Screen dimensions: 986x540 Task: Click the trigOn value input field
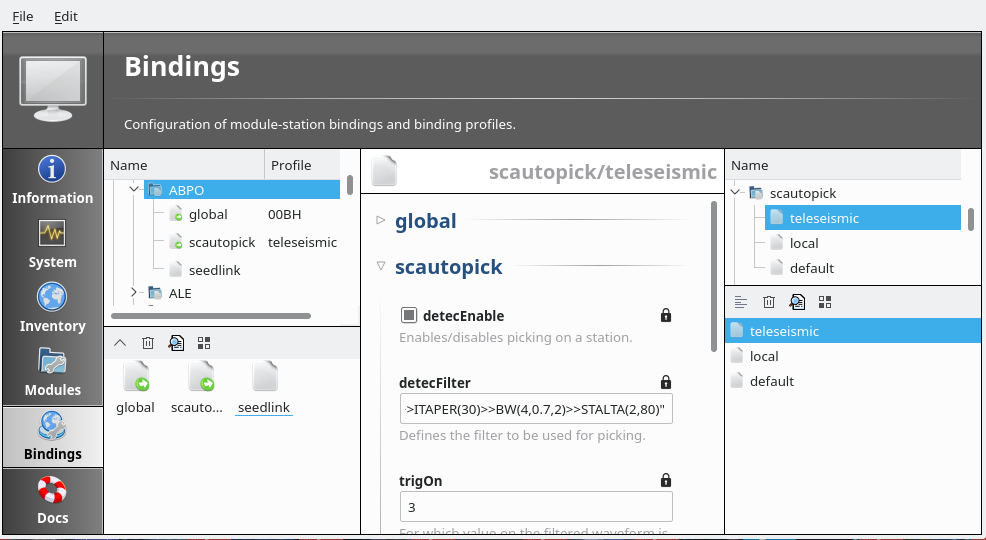[535, 507]
